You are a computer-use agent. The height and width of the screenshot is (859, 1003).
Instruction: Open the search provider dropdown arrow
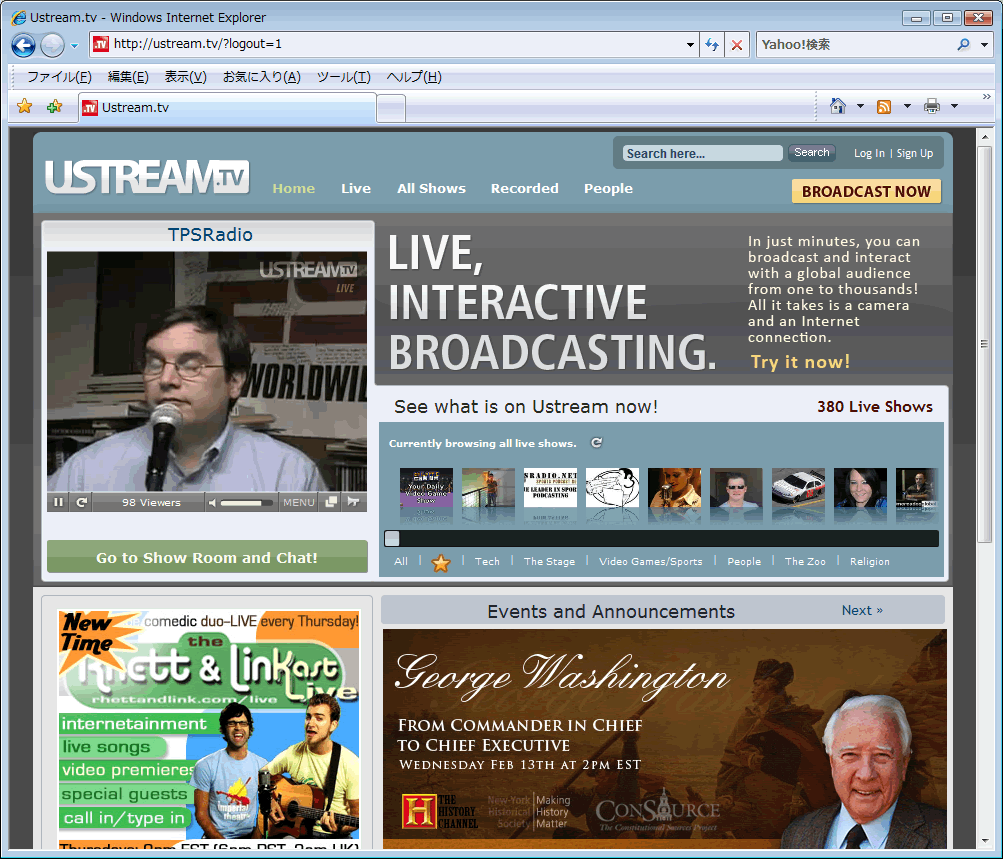(984, 45)
